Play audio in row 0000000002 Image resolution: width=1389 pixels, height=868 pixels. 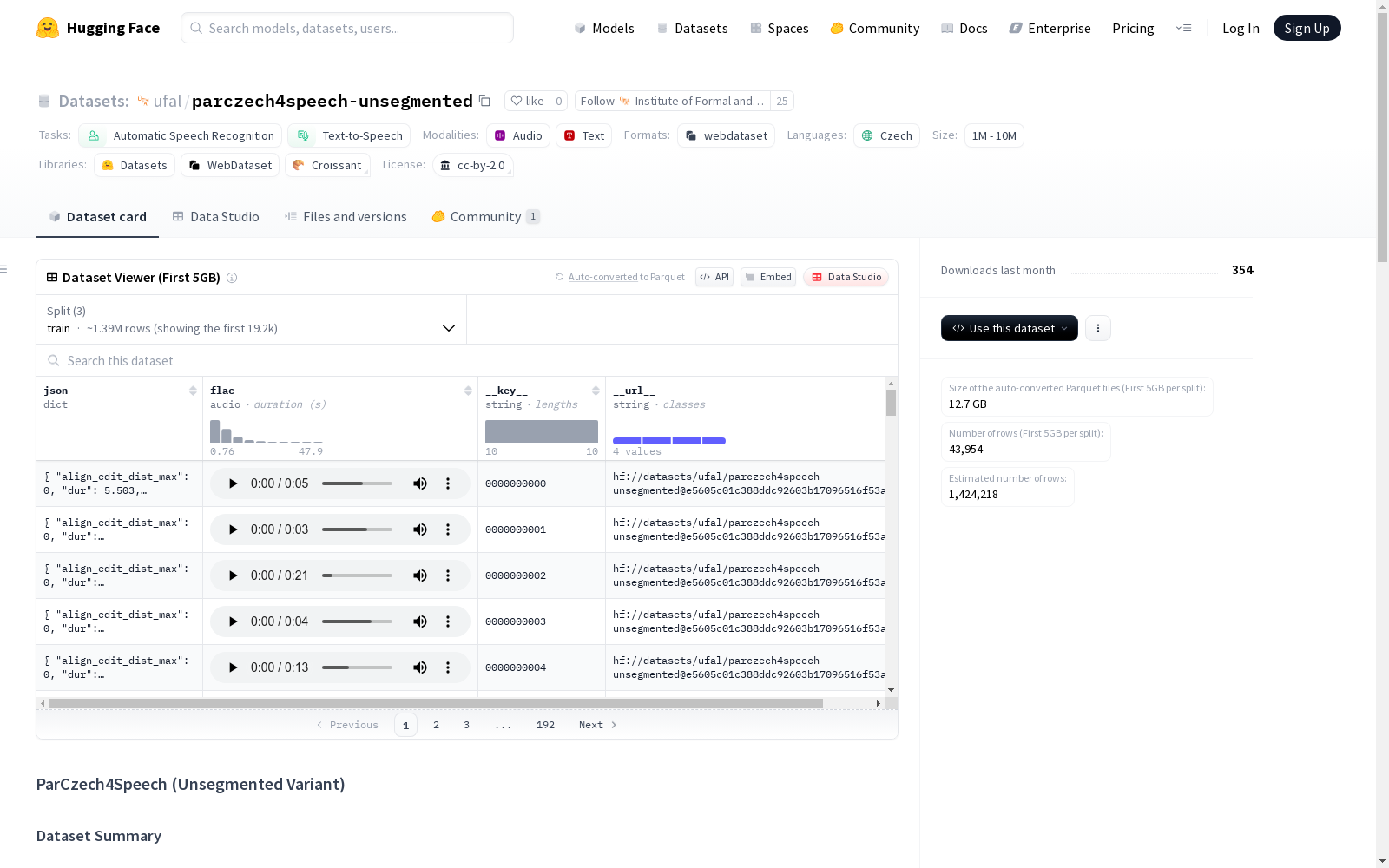pyautogui.click(x=233, y=575)
